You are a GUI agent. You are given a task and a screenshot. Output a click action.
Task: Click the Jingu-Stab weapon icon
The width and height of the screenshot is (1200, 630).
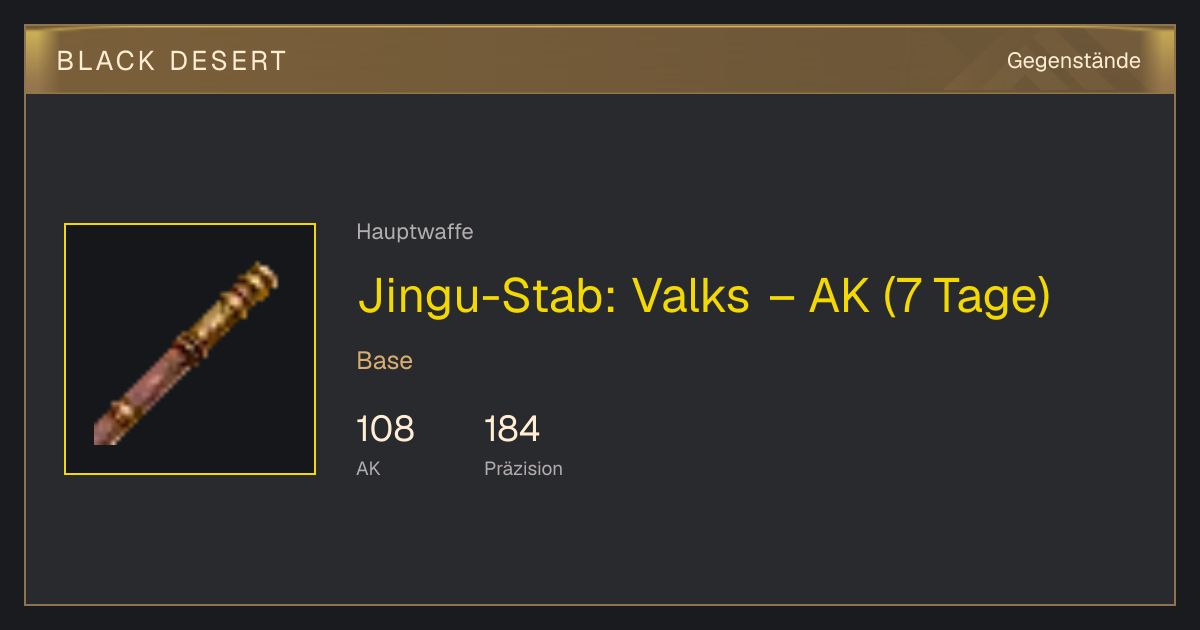point(186,354)
